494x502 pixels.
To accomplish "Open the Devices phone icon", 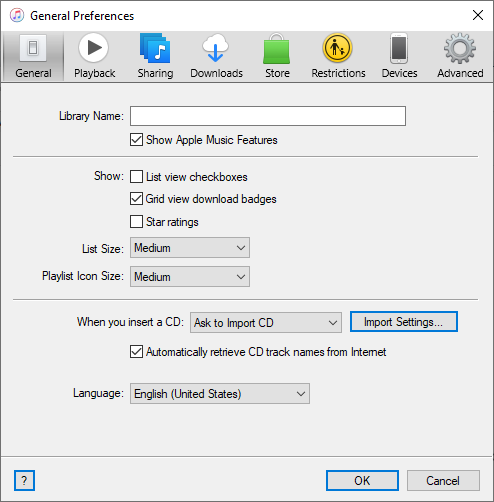I will click(399, 48).
